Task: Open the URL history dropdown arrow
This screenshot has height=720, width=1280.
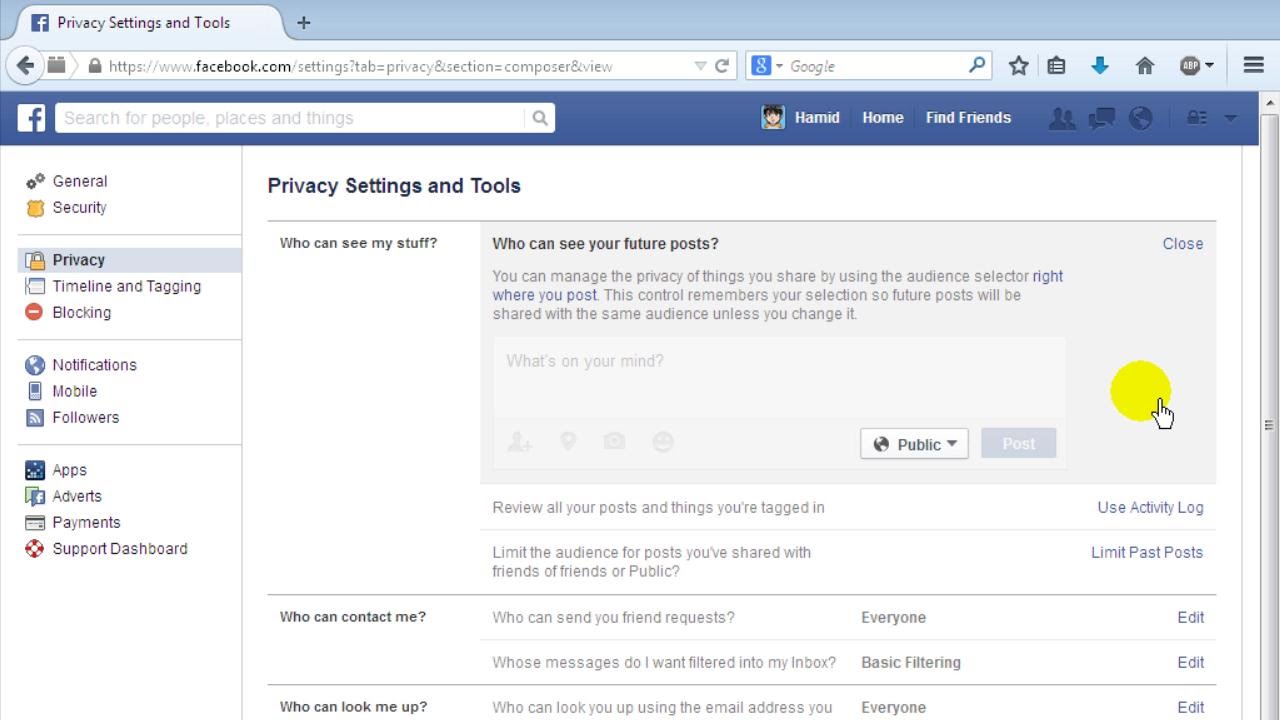Action: 700,66
